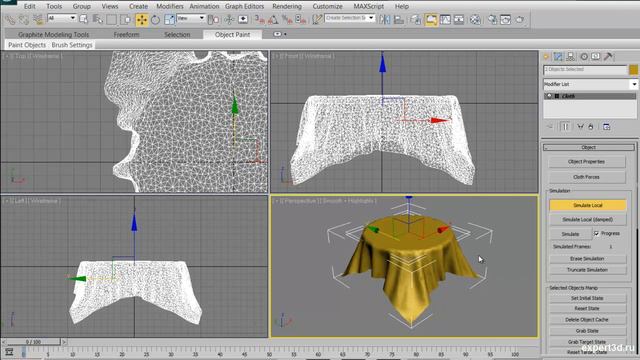
Task: Toggle the Cloth modifier lightbulb
Action: pyautogui.click(x=549, y=96)
